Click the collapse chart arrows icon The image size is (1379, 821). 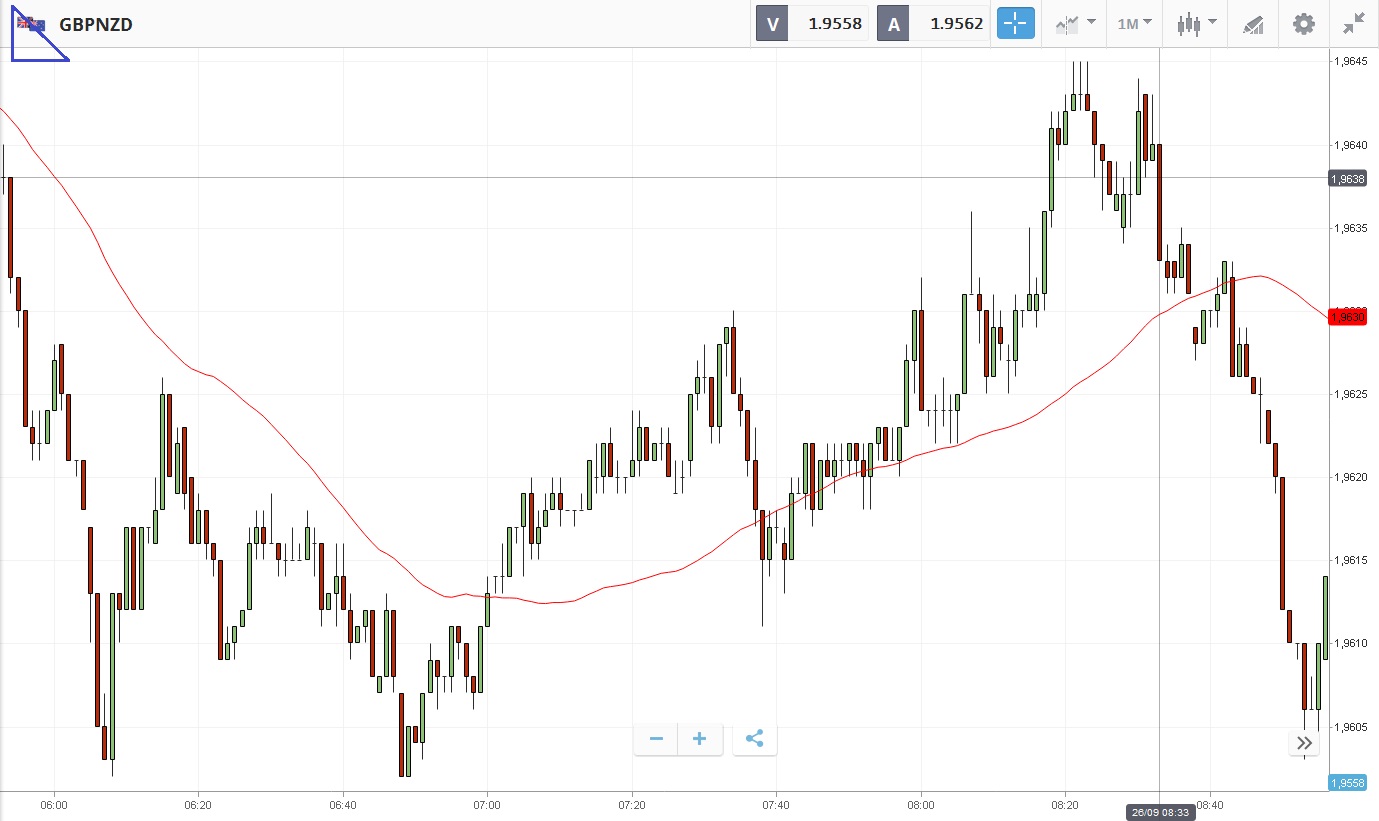coord(1354,23)
